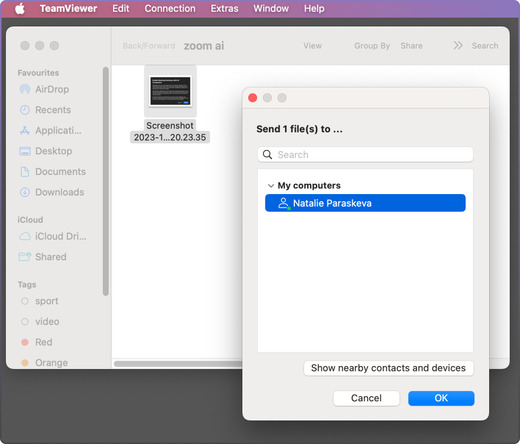The image size is (520, 444).
Task: Click the iCloud Drive cloud icon
Action: coord(25,236)
